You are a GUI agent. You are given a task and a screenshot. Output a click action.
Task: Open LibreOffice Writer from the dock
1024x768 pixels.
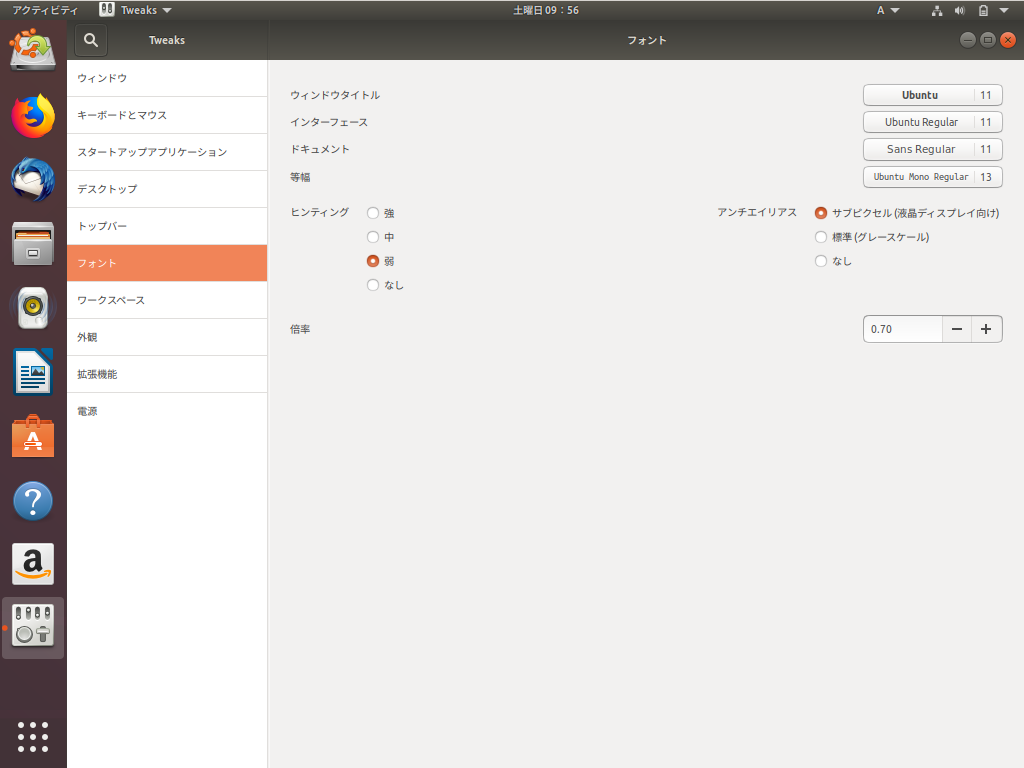point(33,372)
